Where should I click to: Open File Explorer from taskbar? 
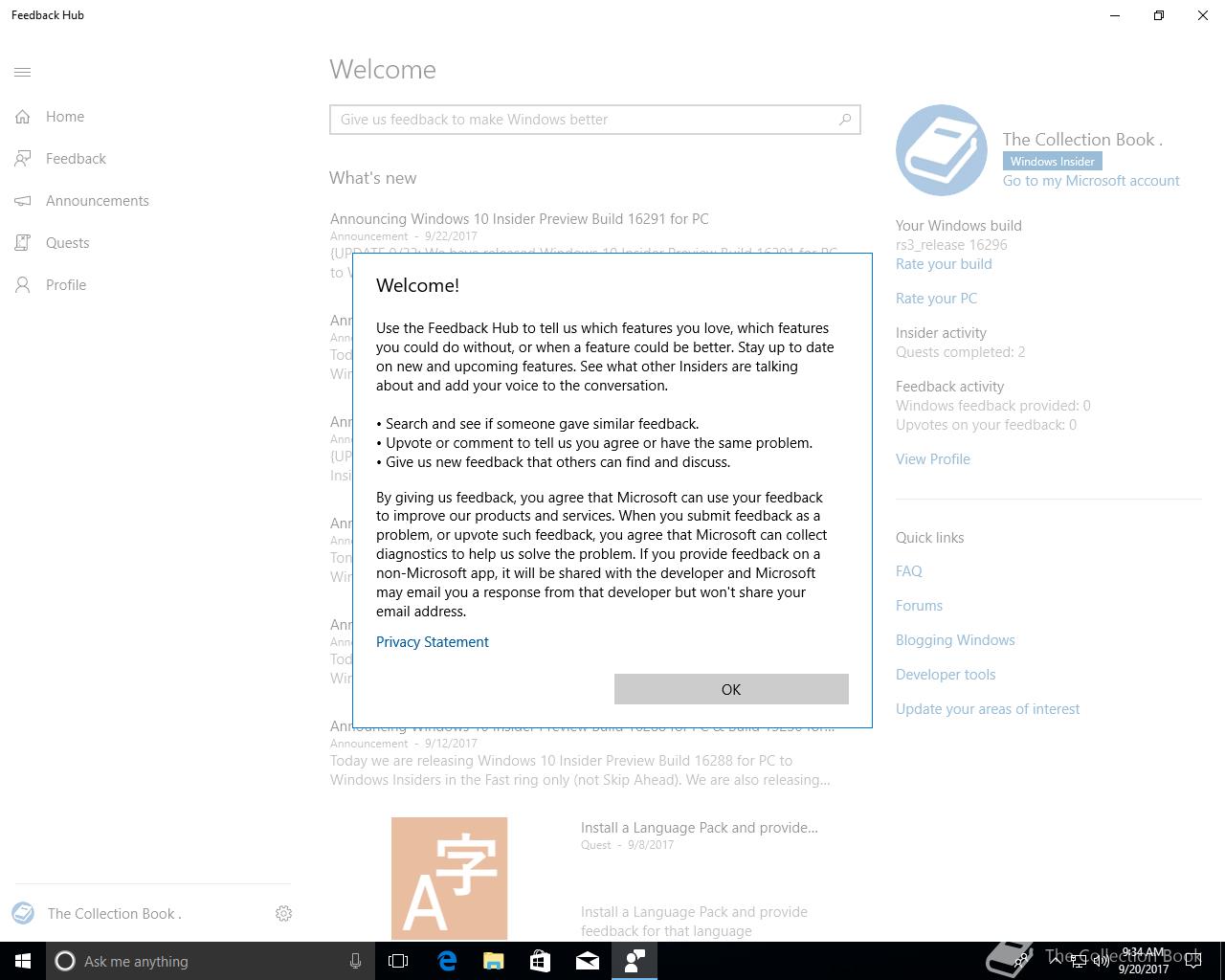point(494,961)
